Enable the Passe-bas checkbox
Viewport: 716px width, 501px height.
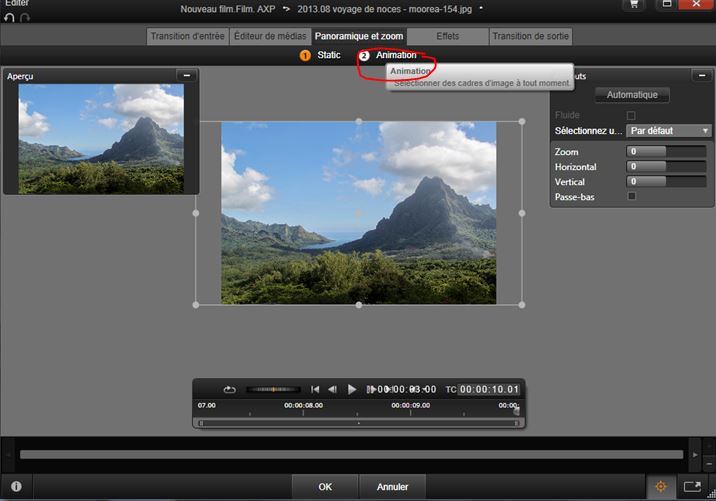(x=630, y=197)
